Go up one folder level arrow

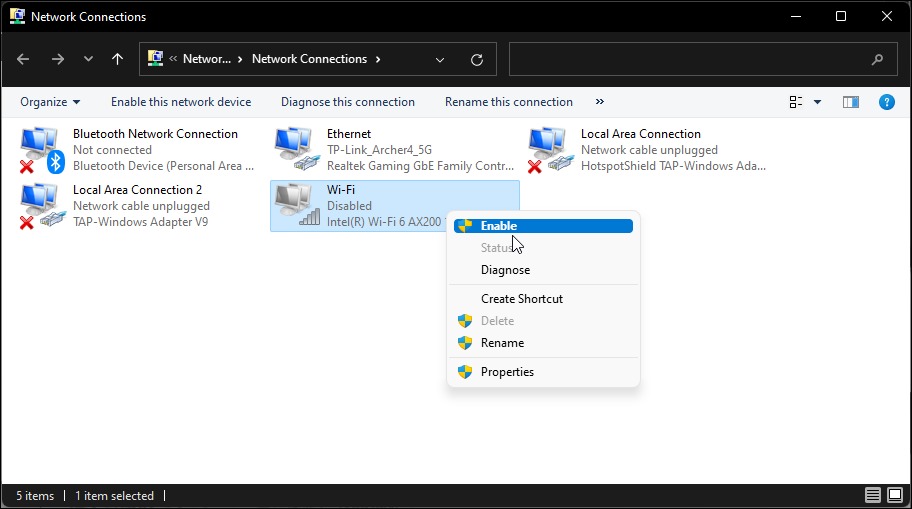(117, 59)
